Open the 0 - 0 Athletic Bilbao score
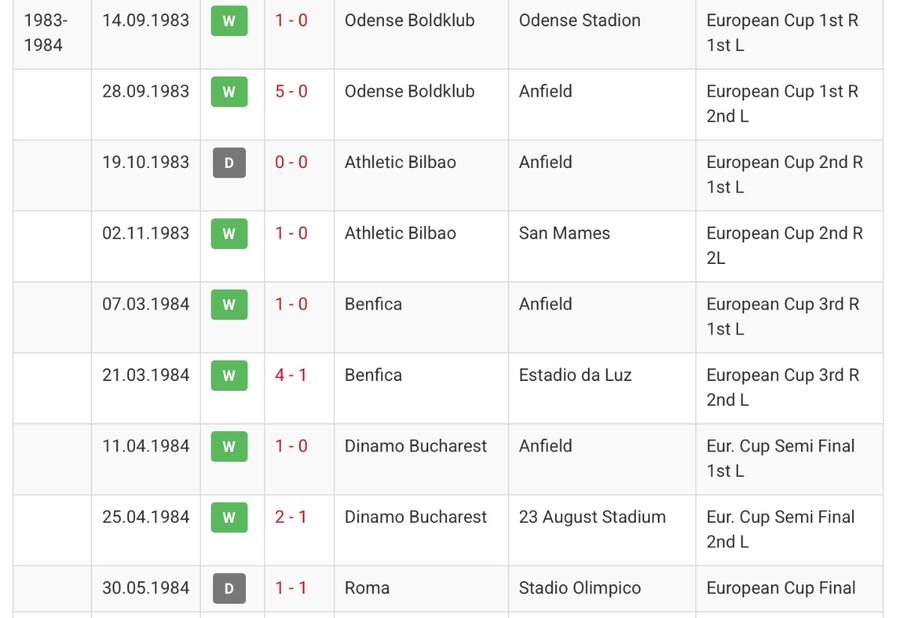 tap(291, 162)
